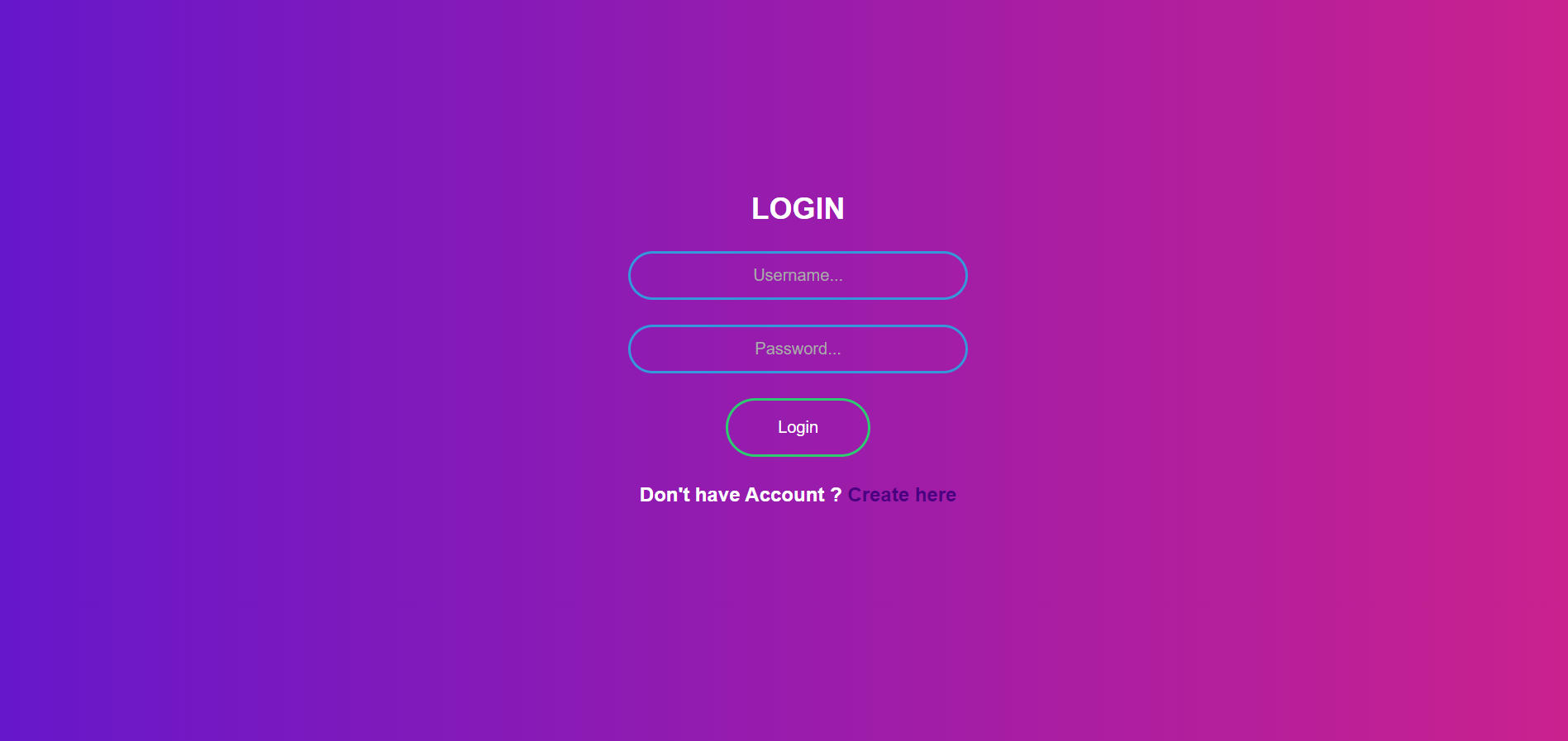Click the white LOGIN title
1568x741 pixels.
(798, 208)
